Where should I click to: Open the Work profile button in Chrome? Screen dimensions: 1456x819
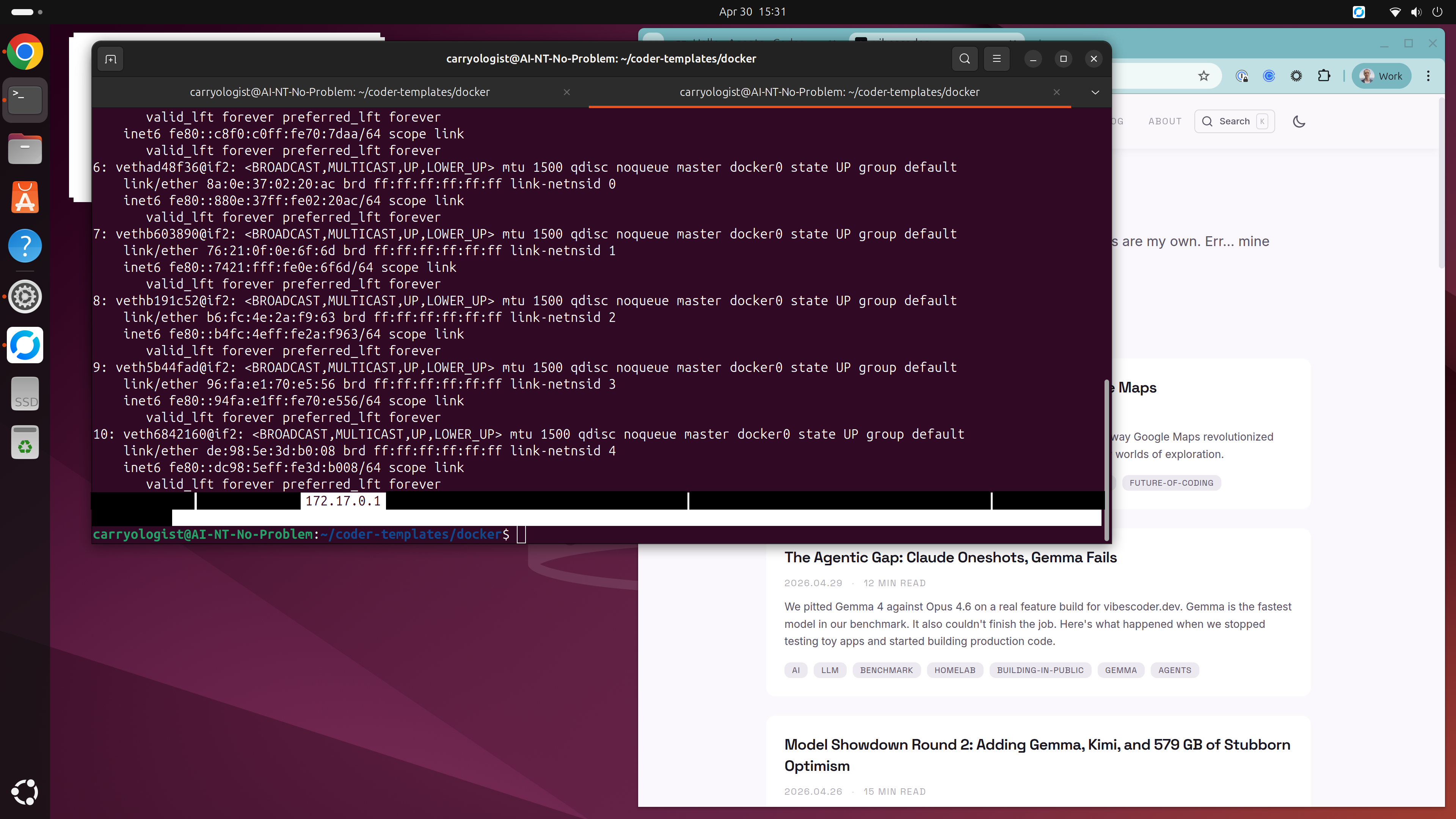[1381, 76]
